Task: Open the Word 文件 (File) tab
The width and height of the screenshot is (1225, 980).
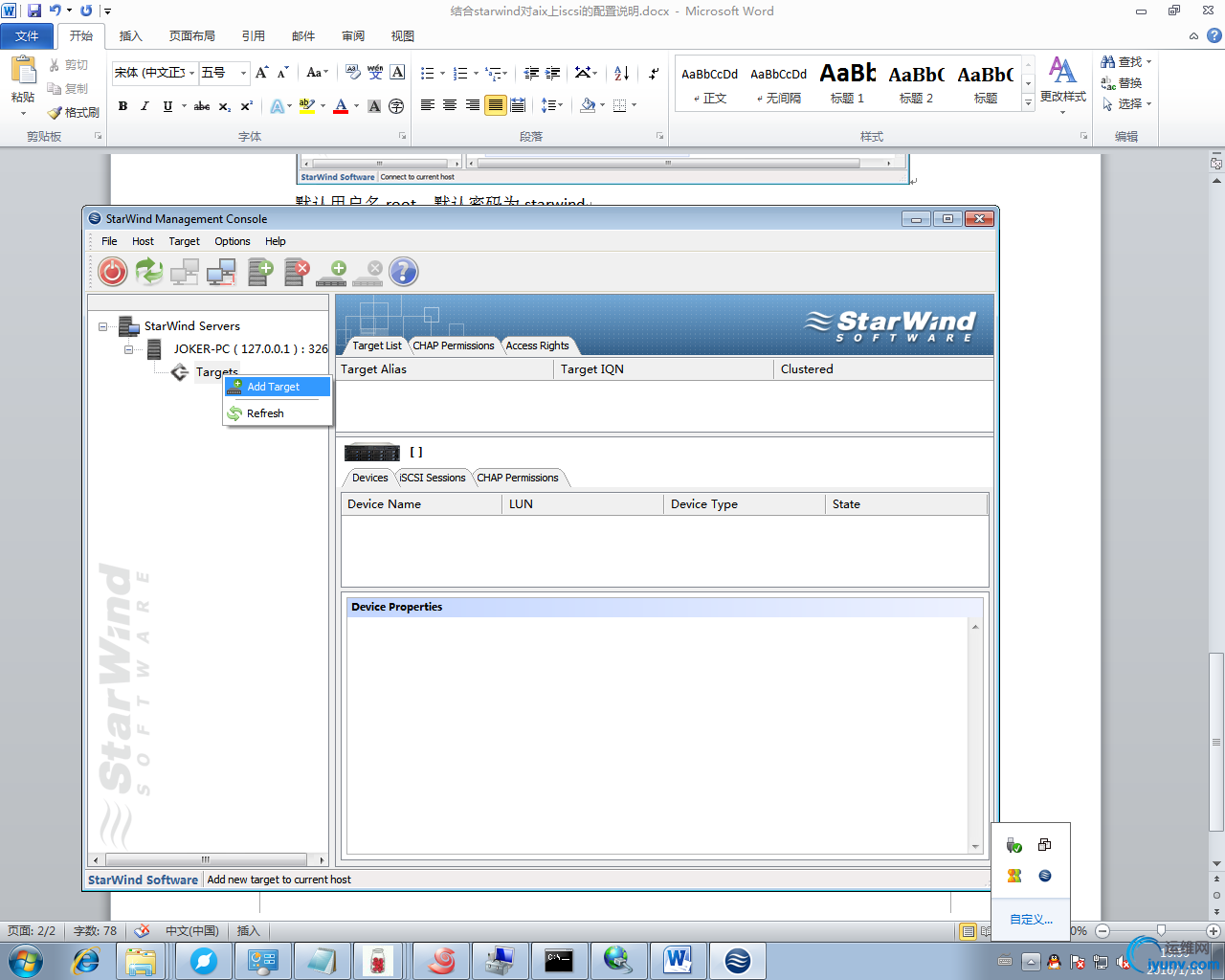Action: click(27, 36)
